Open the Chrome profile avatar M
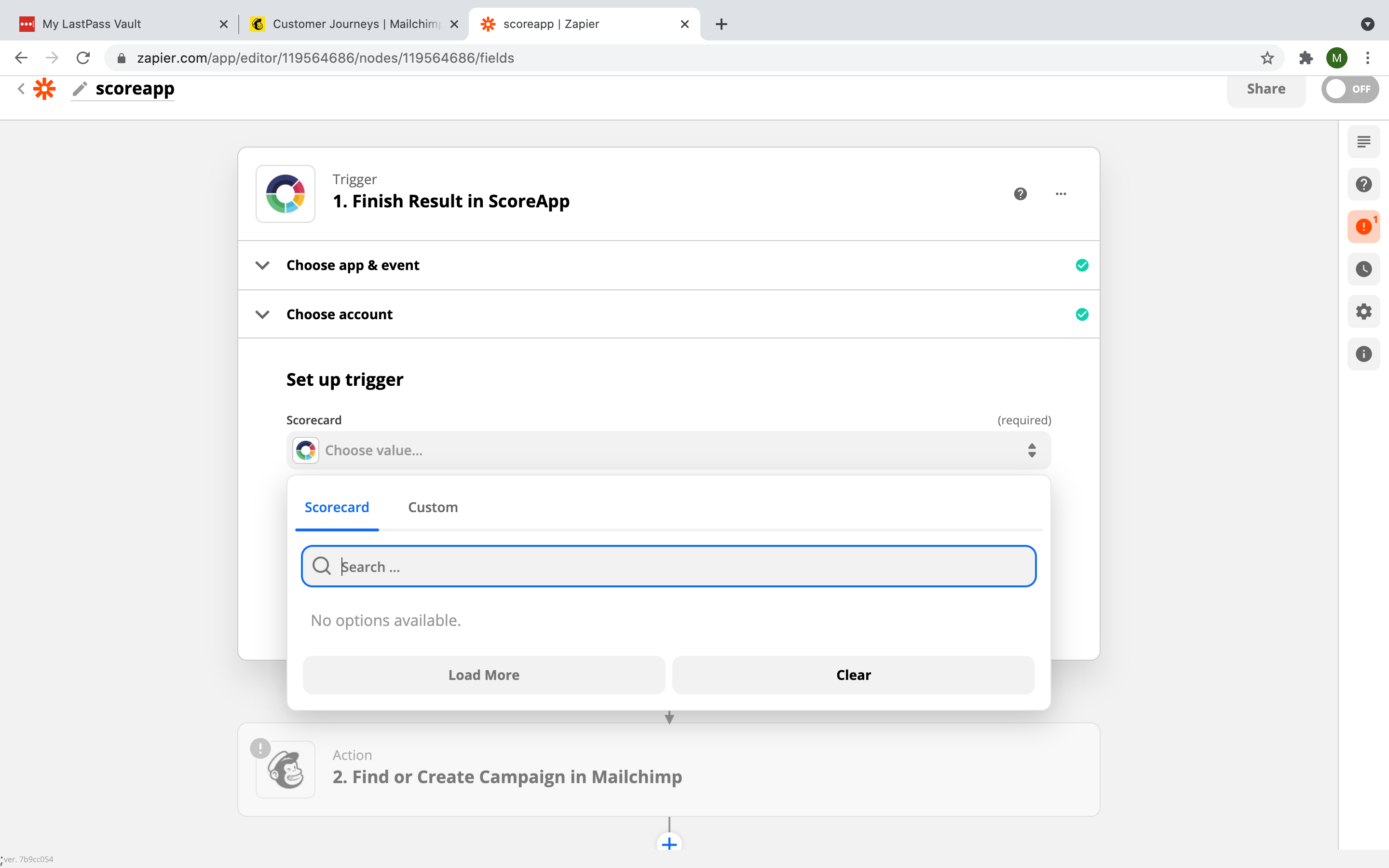Image resolution: width=1389 pixels, height=868 pixels. pos(1337,58)
